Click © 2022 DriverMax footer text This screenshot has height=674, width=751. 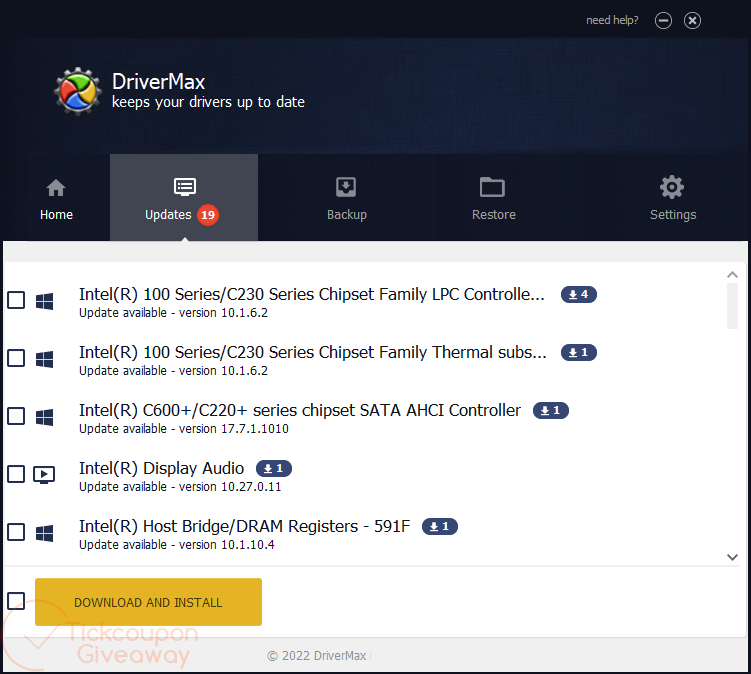click(x=317, y=655)
